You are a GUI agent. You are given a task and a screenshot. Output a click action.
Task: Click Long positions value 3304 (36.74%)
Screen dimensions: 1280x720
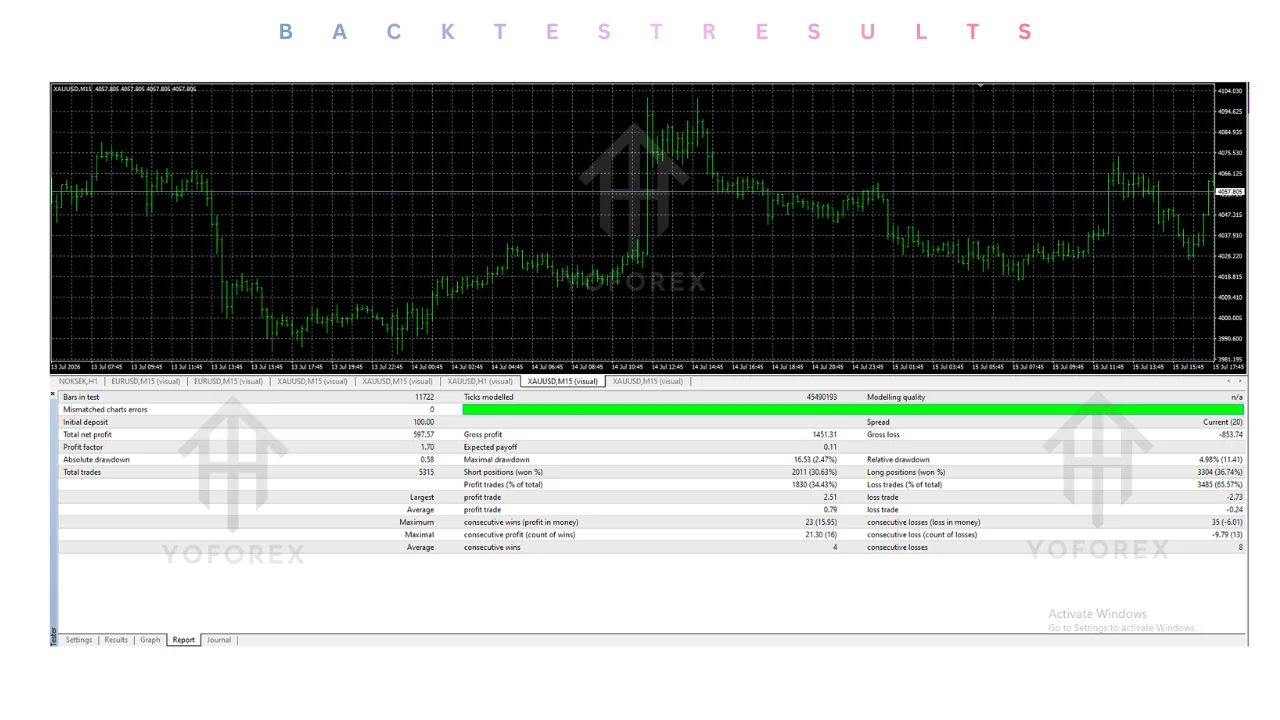click(1218, 472)
